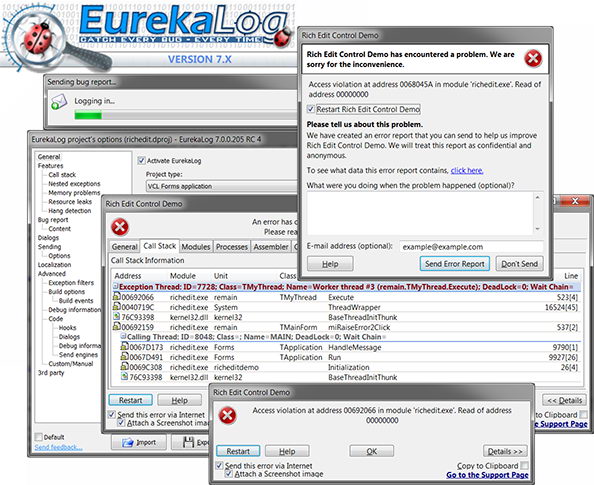Click the Don't Send button
The height and width of the screenshot is (485, 594).
(519, 264)
